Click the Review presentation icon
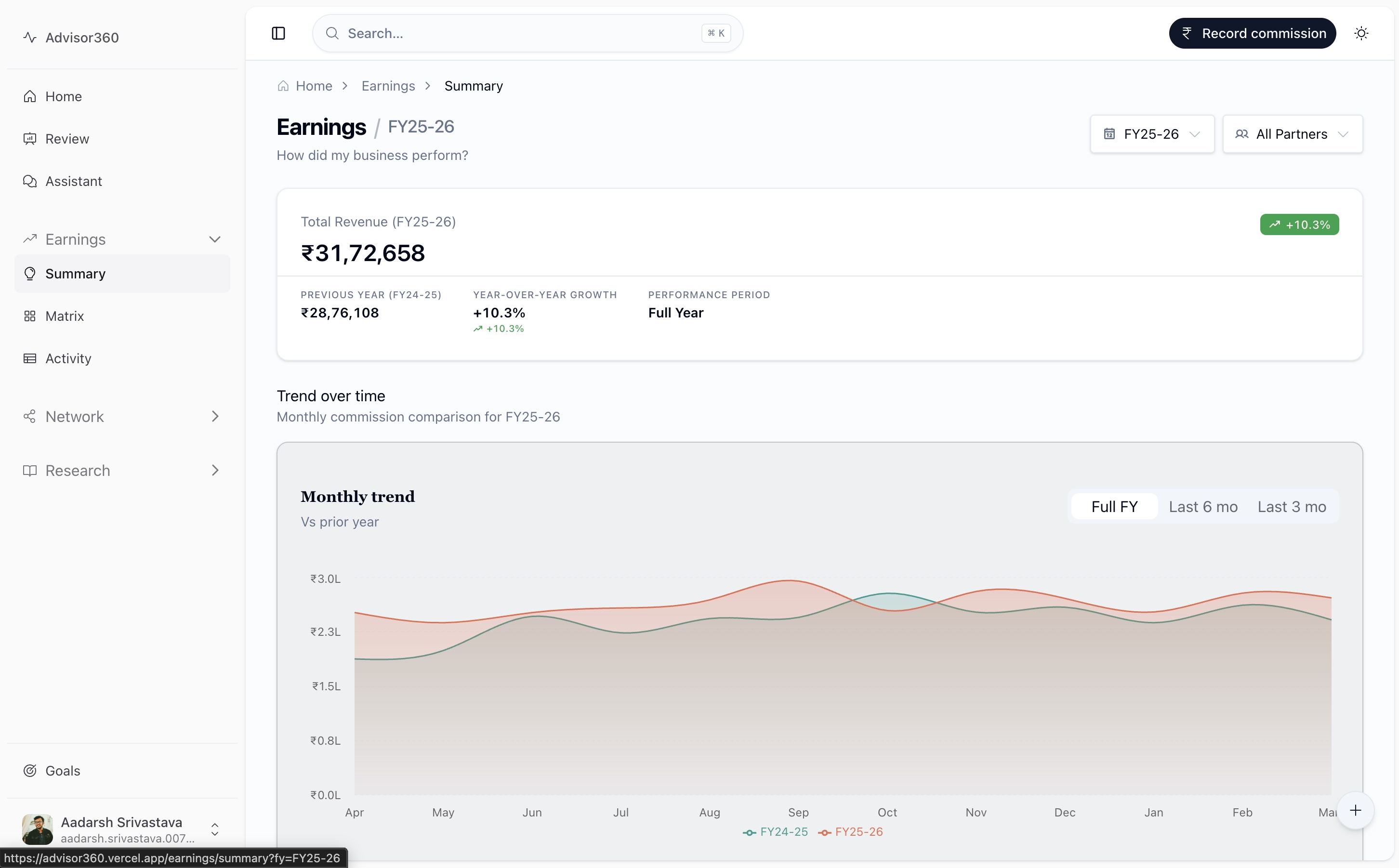 [30, 139]
